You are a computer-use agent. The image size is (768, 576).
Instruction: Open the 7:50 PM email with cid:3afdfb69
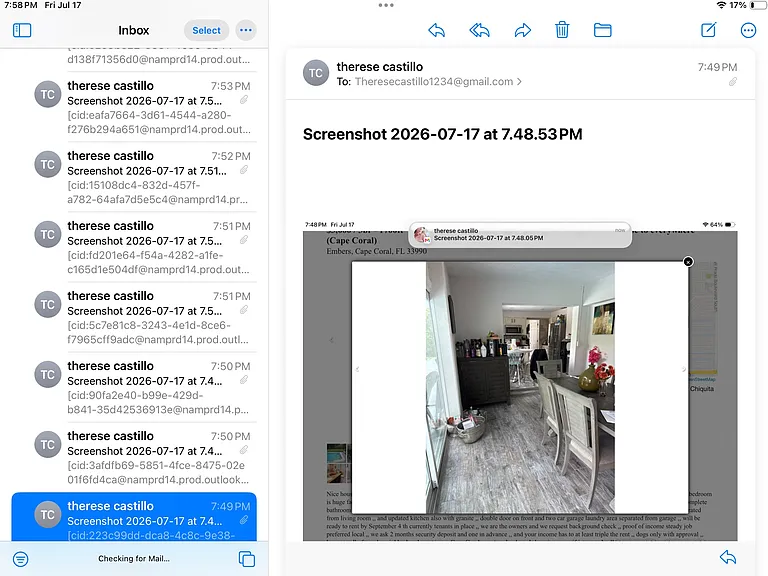coord(134,457)
